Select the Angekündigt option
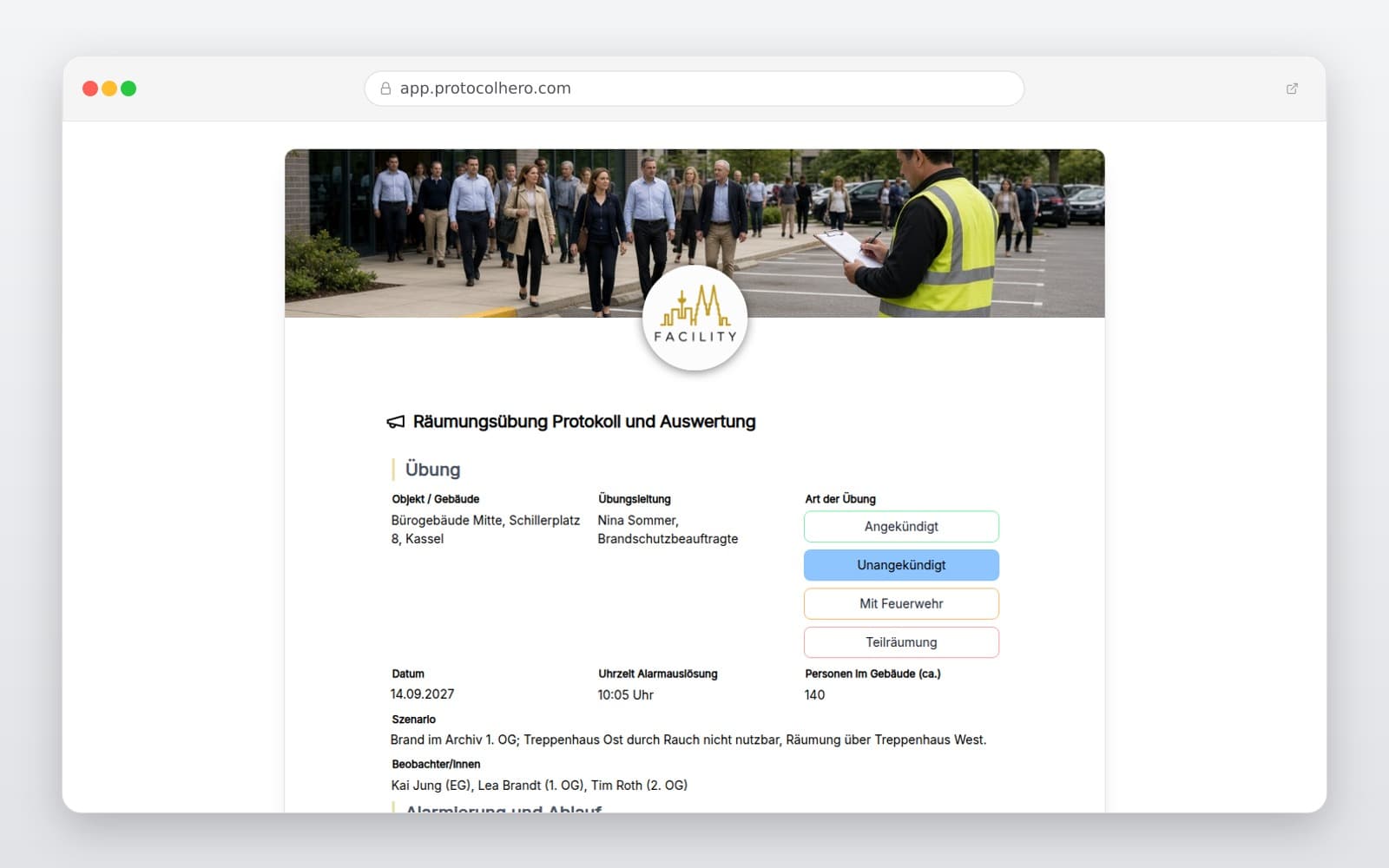 pos(901,527)
